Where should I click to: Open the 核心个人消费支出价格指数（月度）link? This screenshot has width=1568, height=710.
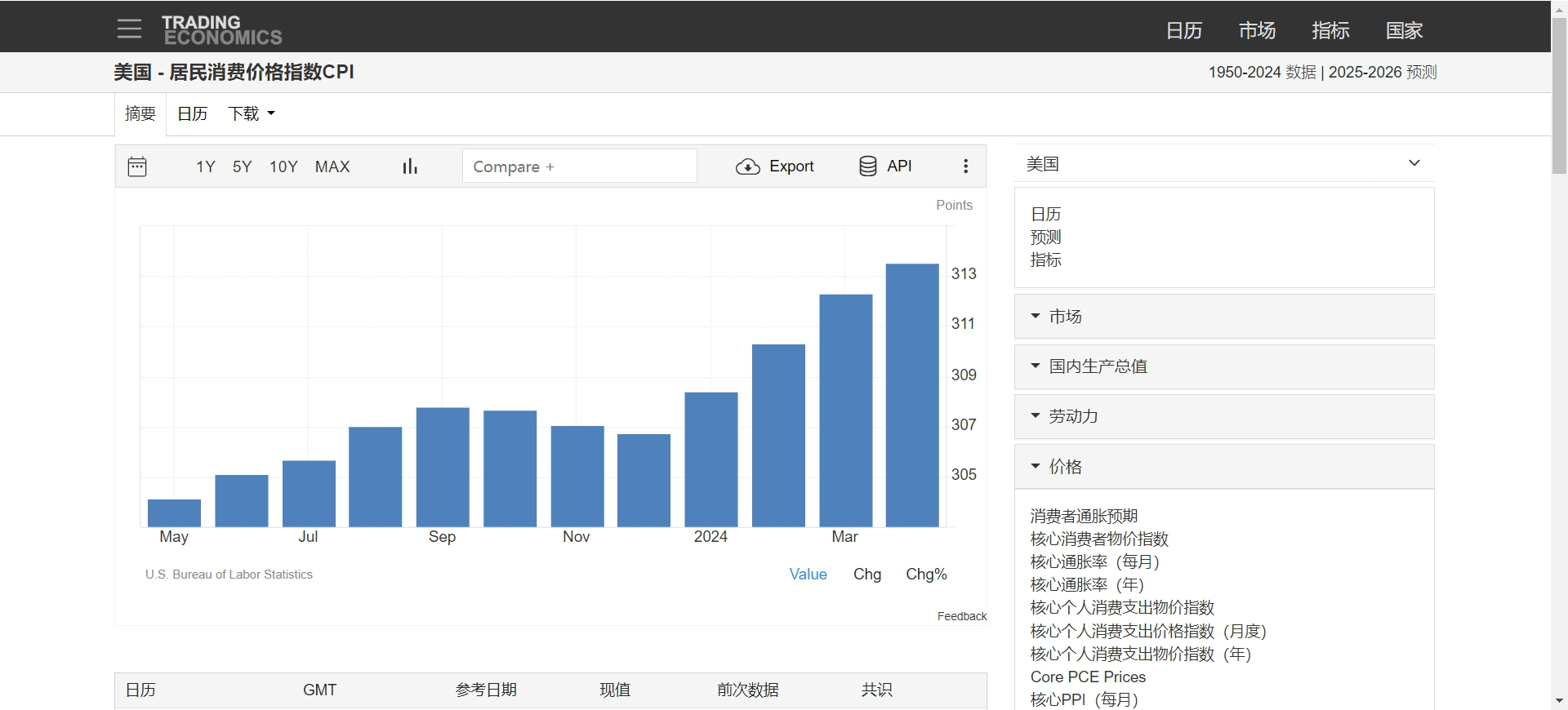coord(1148,631)
